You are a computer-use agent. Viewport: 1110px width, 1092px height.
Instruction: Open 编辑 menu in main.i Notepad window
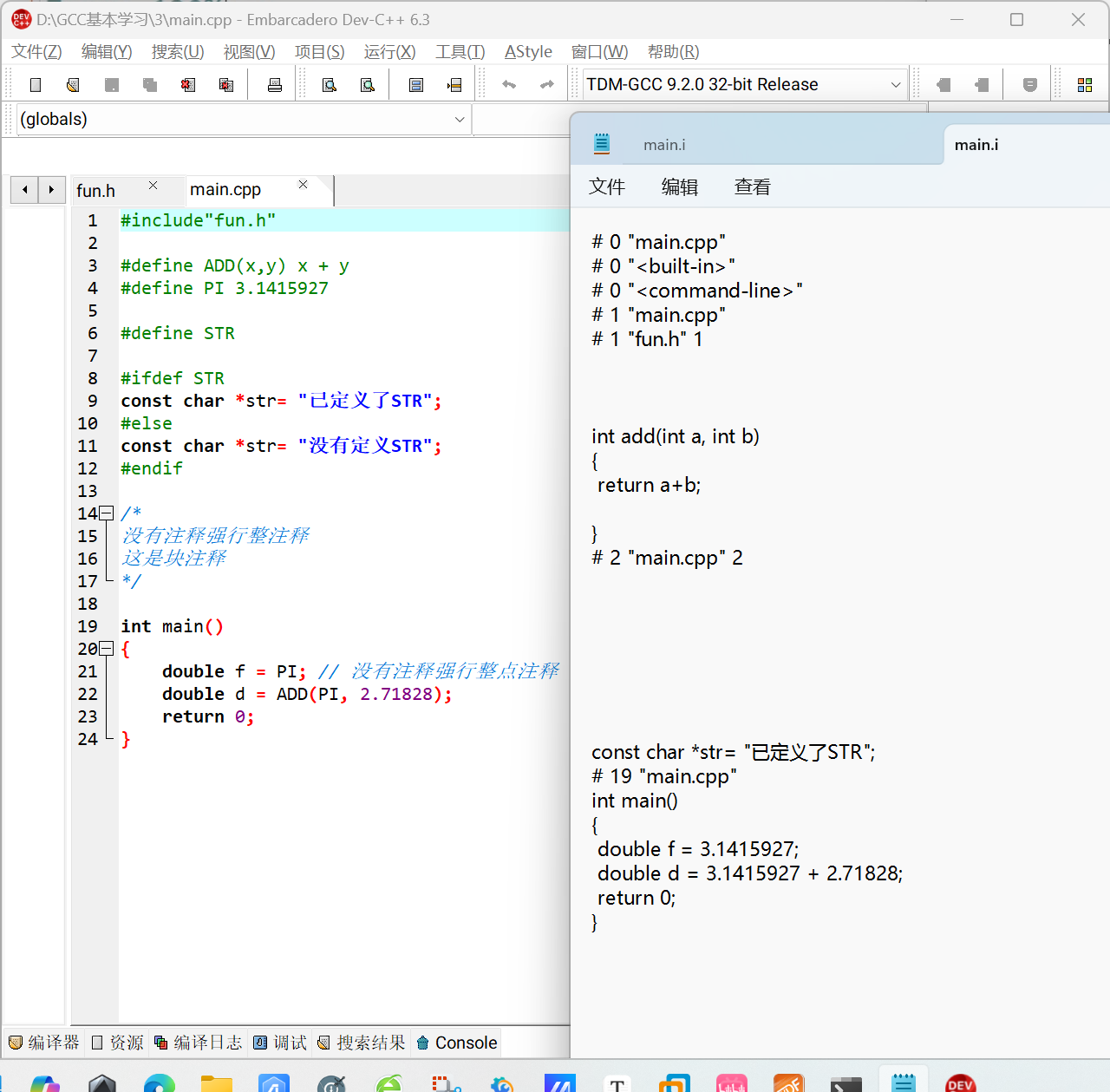(x=680, y=186)
